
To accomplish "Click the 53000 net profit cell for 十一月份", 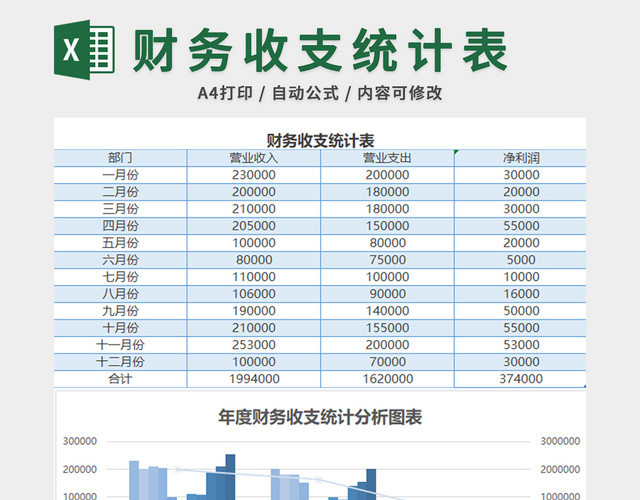I will point(520,345).
